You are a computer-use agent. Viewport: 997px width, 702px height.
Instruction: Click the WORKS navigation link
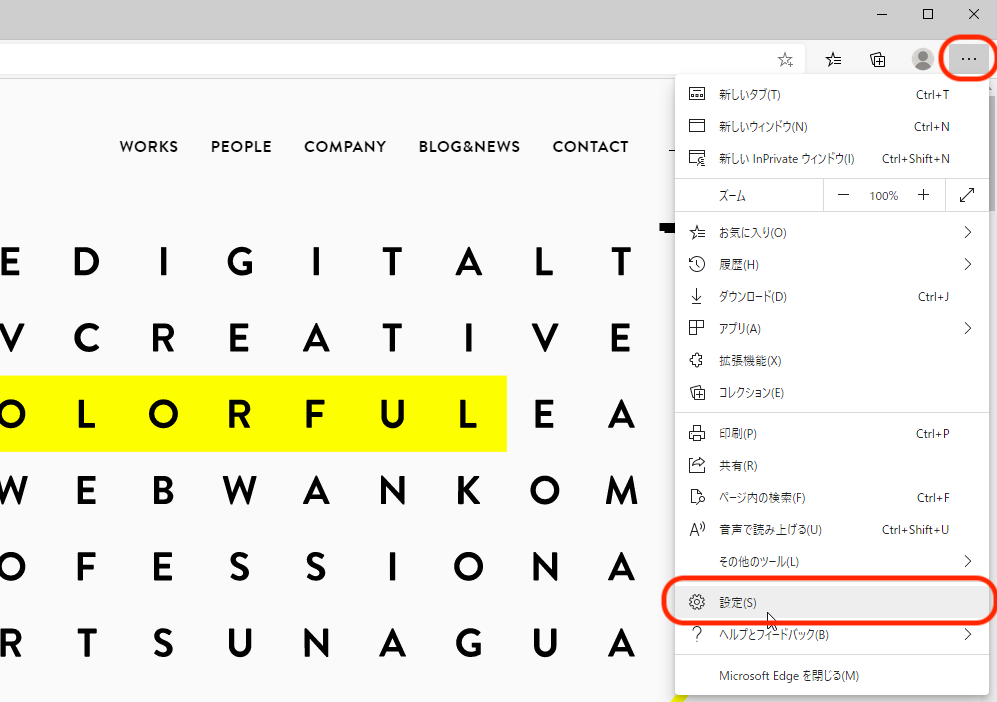(149, 147)
